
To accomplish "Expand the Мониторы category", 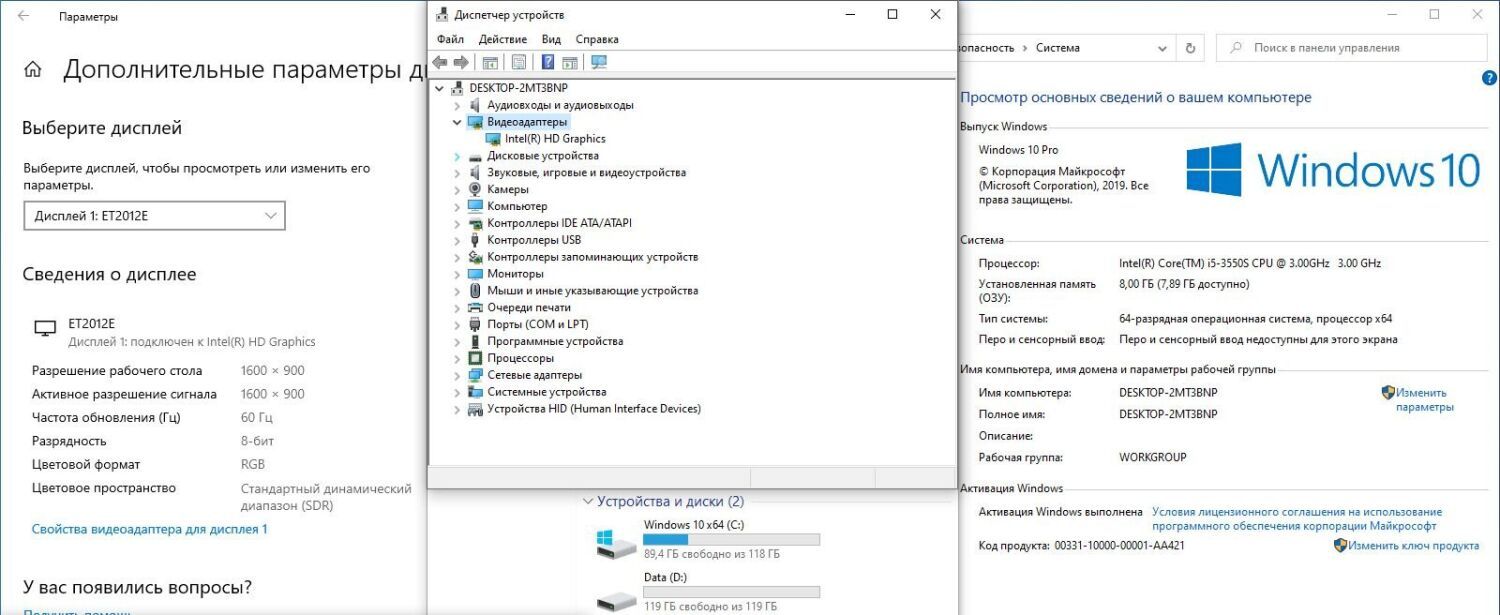I will pos(458,274).
